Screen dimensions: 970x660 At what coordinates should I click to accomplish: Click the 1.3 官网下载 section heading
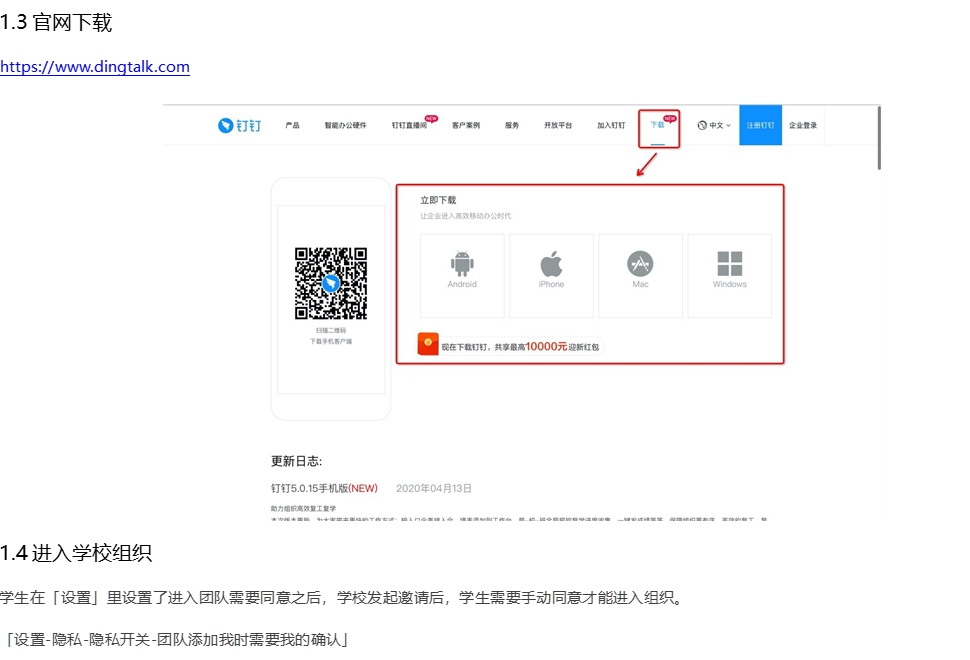pos(56,23)
